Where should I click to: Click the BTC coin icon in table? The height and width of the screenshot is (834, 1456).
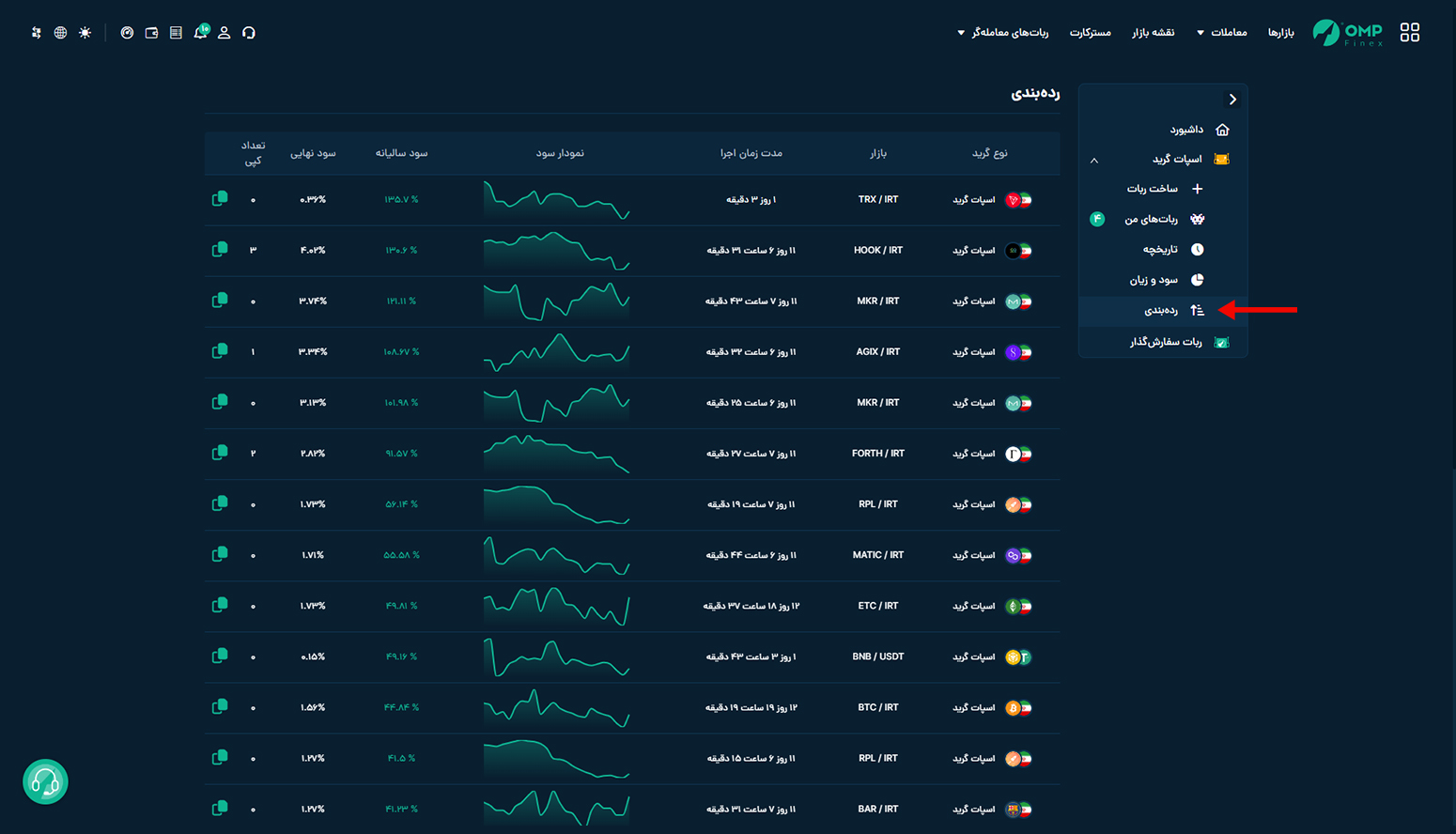click(1013, 708)
